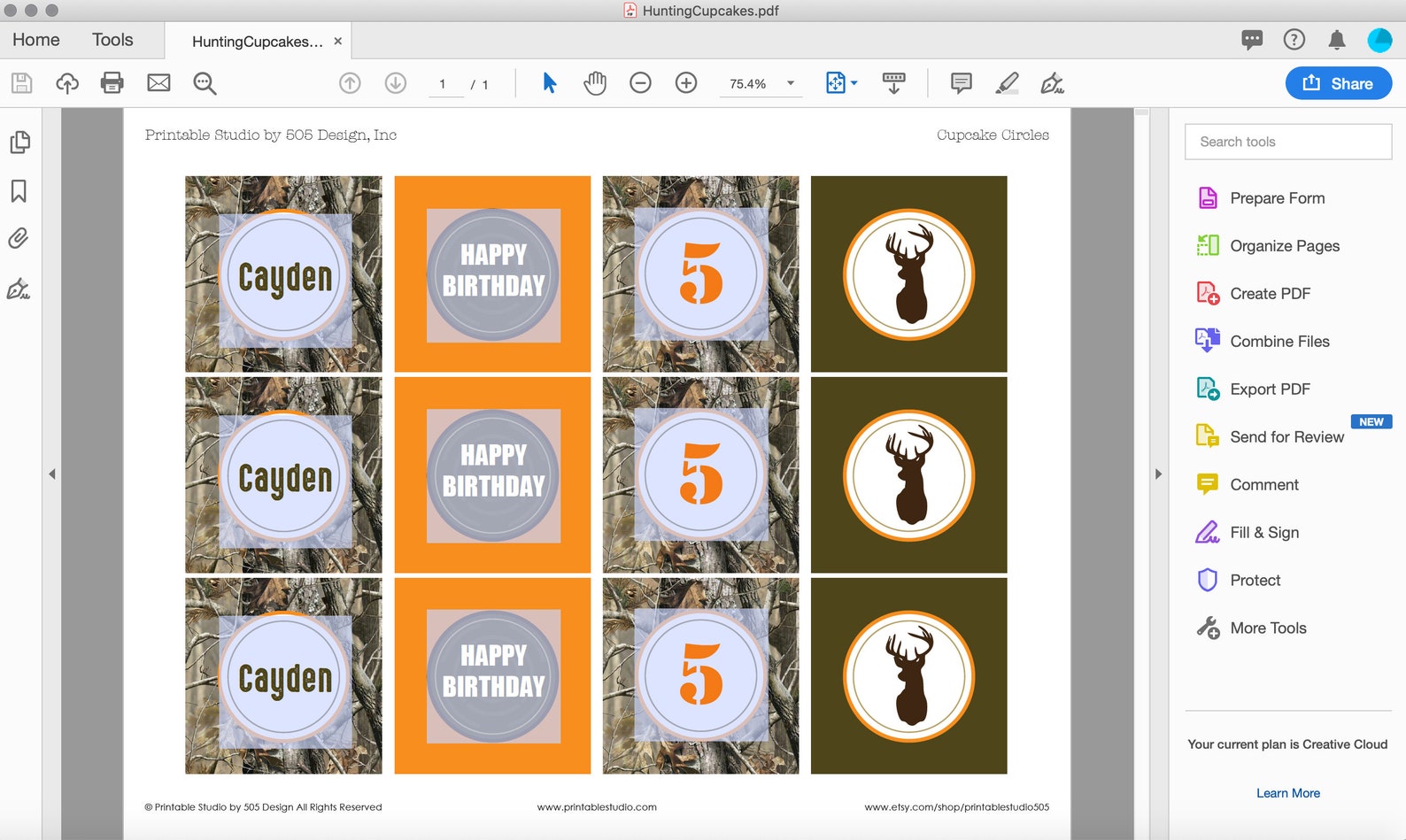The width and height of the screenshot is (1406, 840).
Task: Click the Printable Studio header text
Action: click(x=271, y=135)
